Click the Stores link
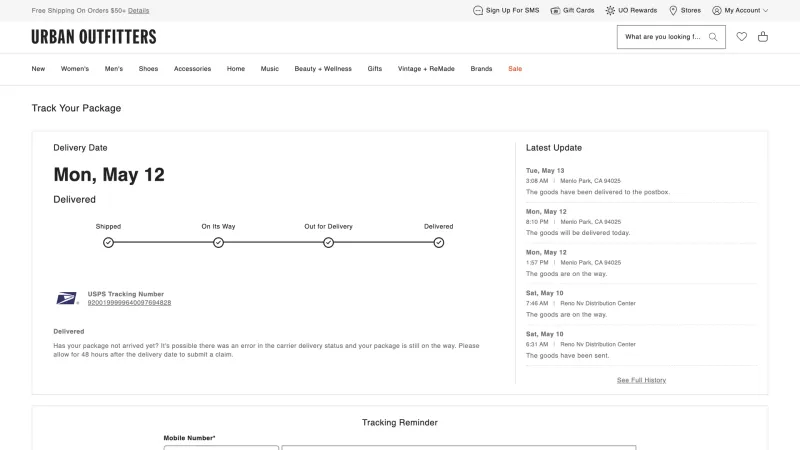 [691, 10]
